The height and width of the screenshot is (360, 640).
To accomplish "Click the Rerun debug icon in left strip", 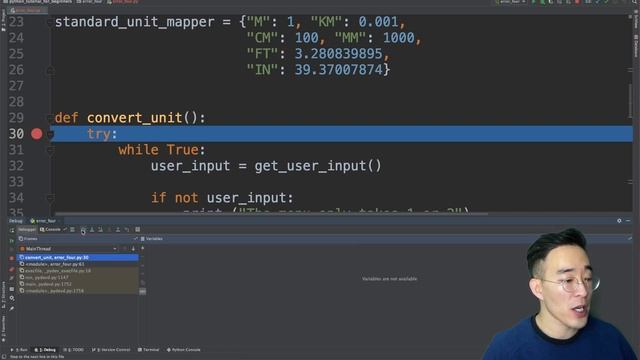I will 12,231.
